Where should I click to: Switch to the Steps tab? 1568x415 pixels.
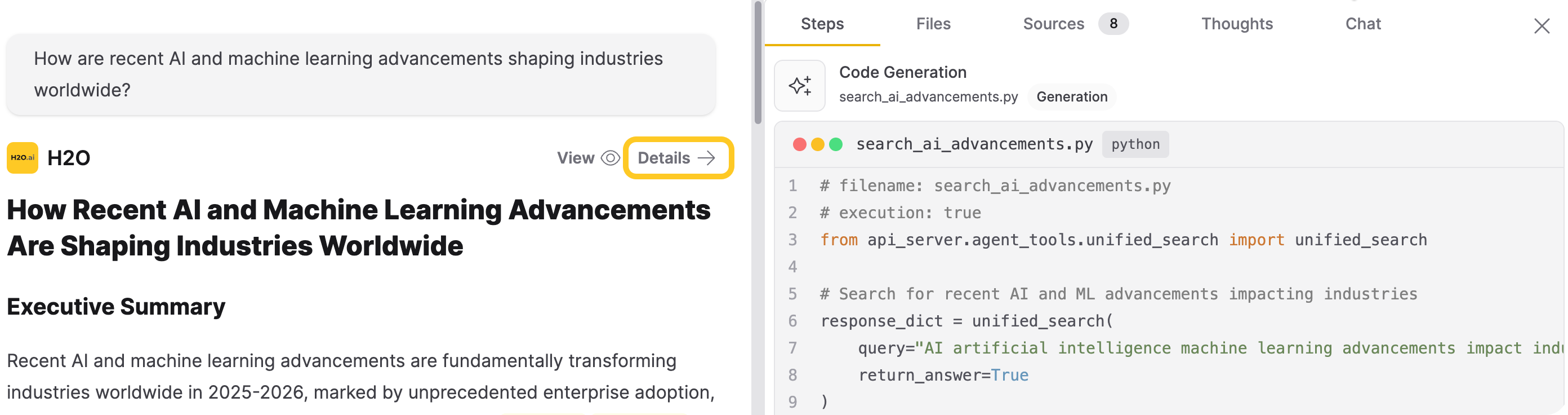point(822,24)
